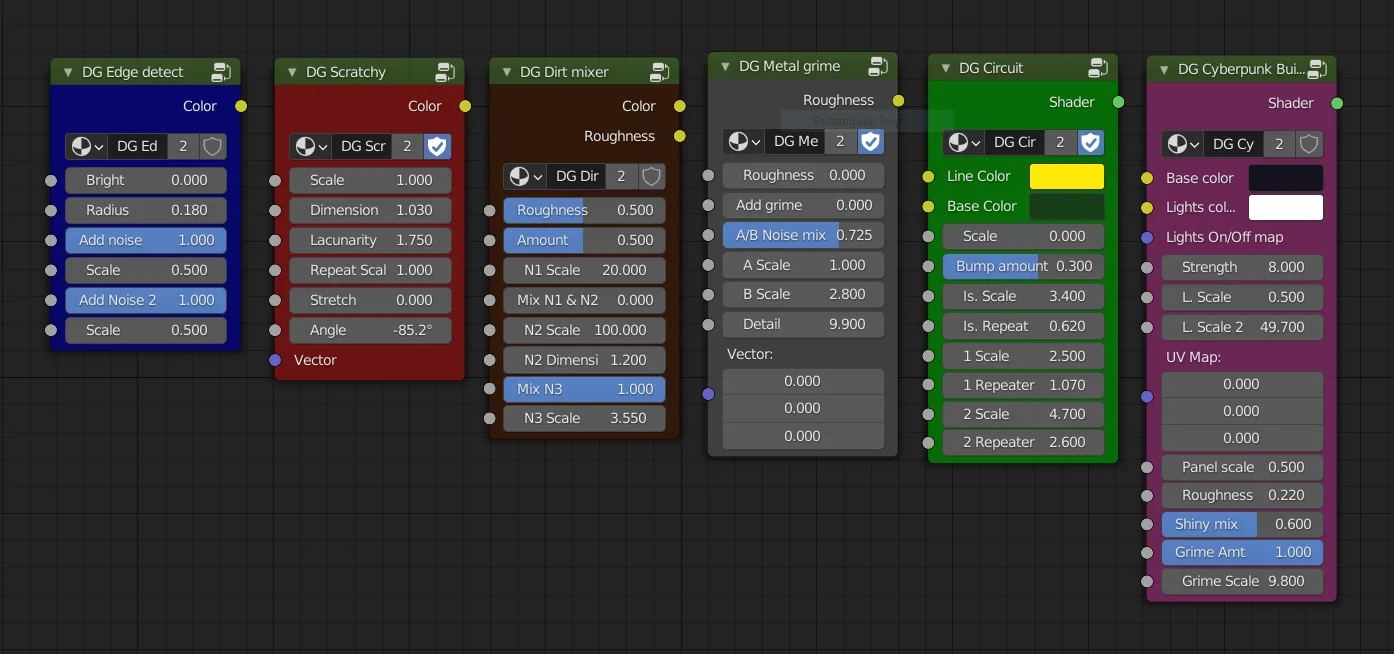
Task: Collapse the DG Cyberpunk node
Action: tap(1162, 70)
